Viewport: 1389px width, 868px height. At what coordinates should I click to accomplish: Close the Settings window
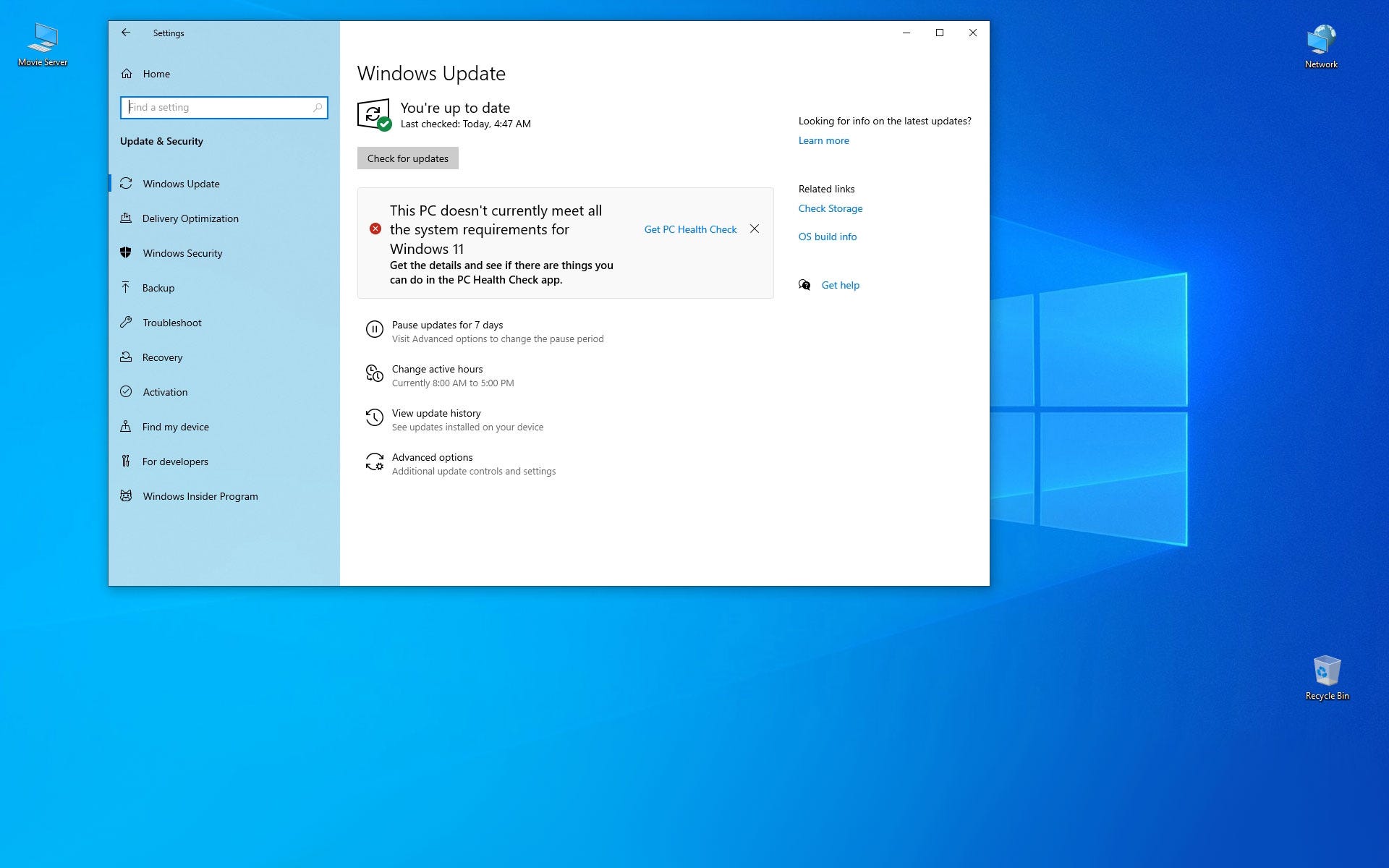pos(973,33)
